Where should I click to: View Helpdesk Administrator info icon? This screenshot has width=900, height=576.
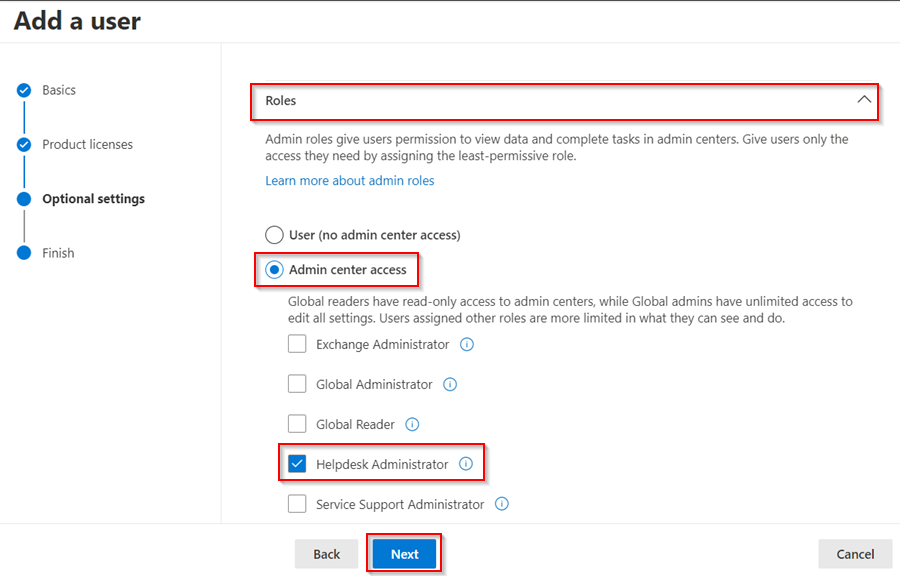point(466,464)
